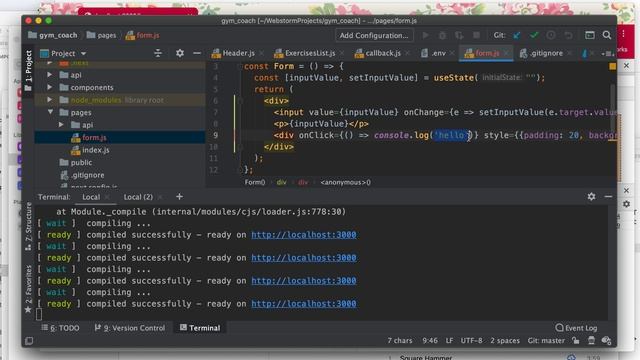640x360 pixels.
Task: Click Add Configuration... button
Action: (374, 36)
